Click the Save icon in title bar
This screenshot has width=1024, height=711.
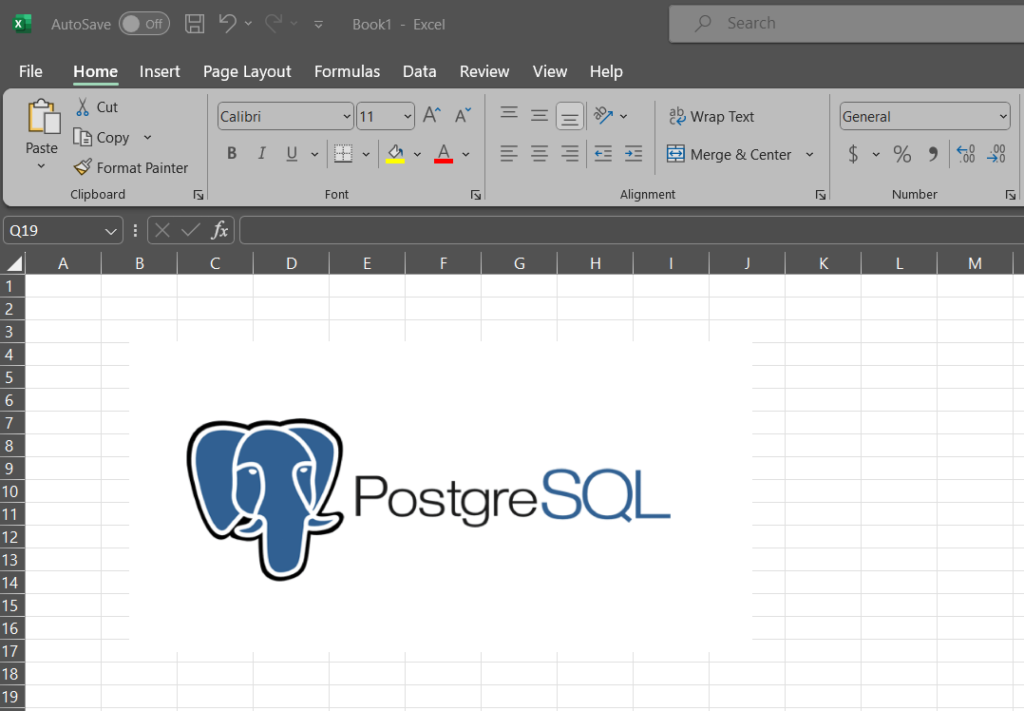(195, 24)
